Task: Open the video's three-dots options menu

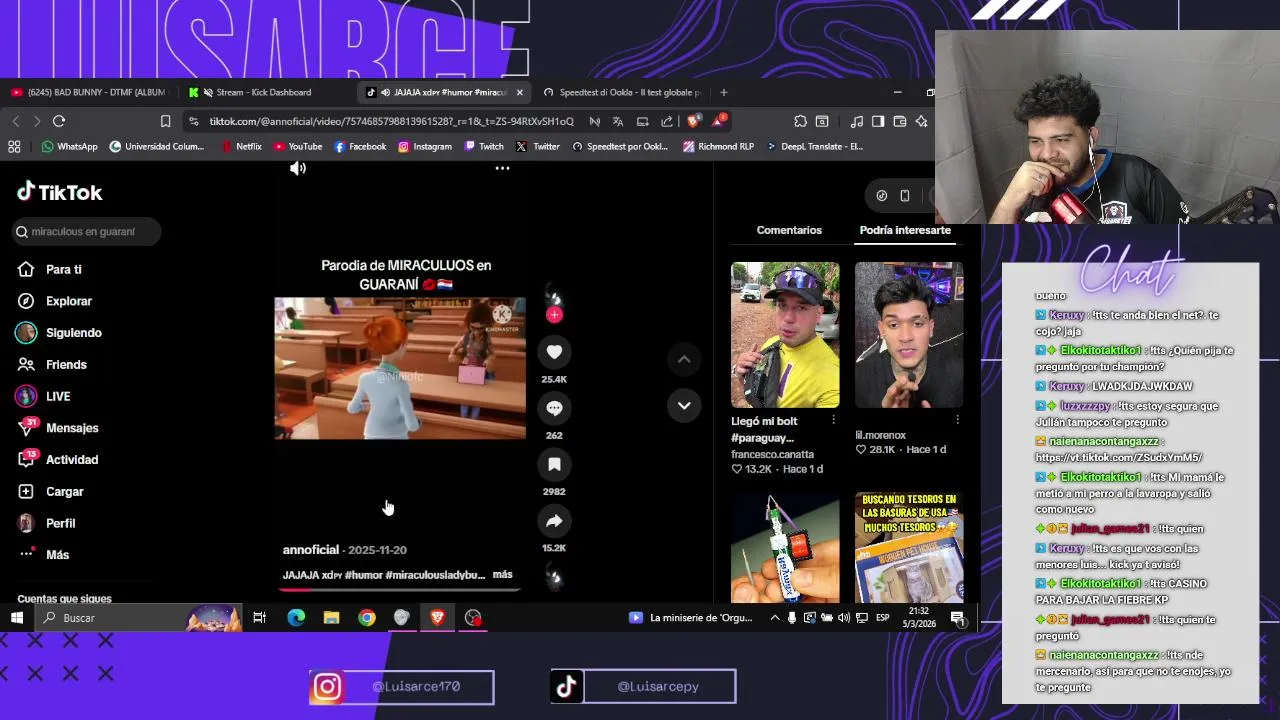Action: 502,168
